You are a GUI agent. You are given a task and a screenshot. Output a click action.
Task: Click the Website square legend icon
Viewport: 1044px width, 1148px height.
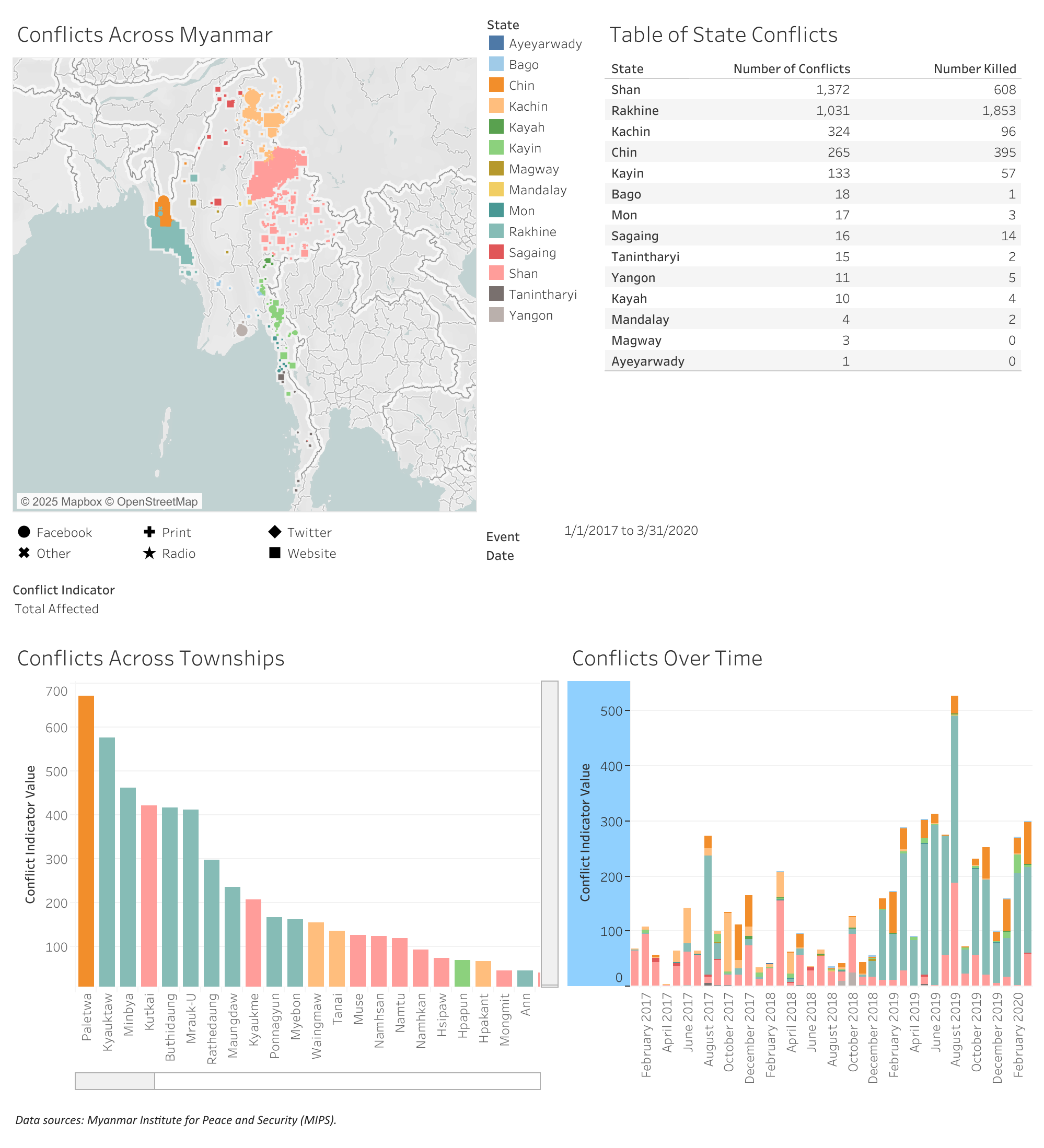click(x=274, y=553)
